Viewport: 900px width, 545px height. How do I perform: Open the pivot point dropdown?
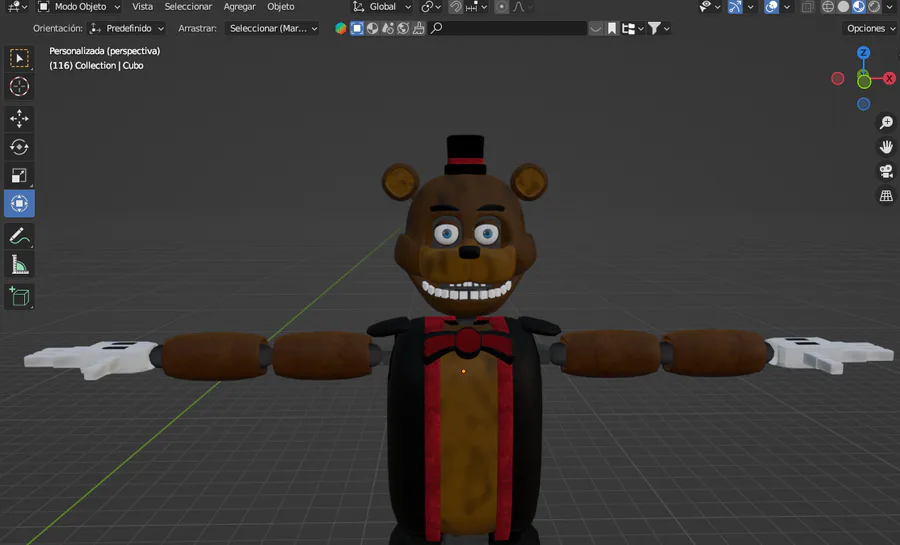click(x=431, y=7)
